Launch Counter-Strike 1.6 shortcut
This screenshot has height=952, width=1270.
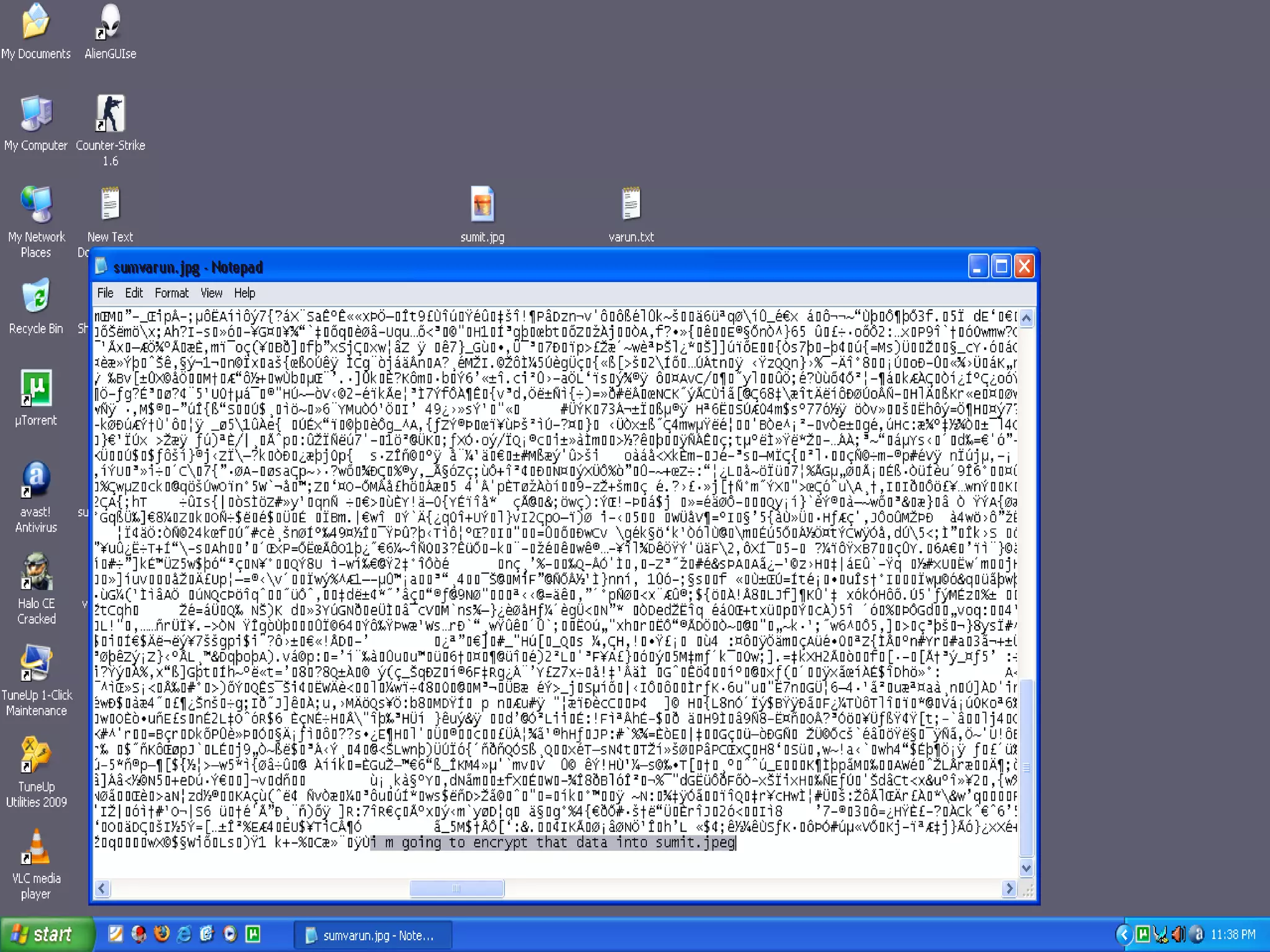(x=110, y=114)
